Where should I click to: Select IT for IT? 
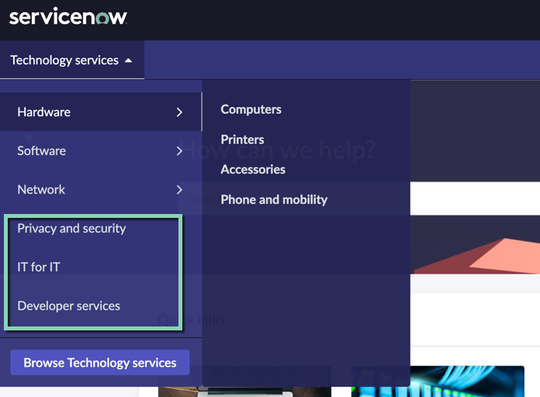pos(39,267)
